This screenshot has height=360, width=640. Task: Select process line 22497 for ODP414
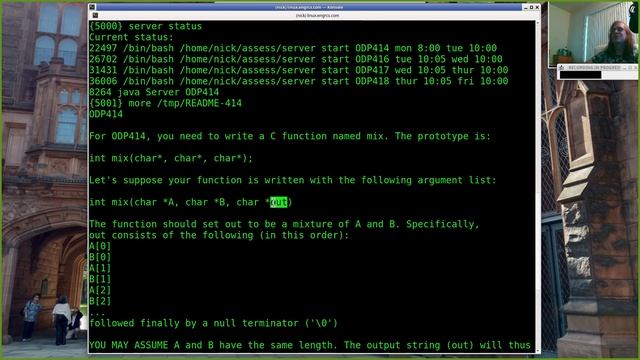tap(293, 48)
